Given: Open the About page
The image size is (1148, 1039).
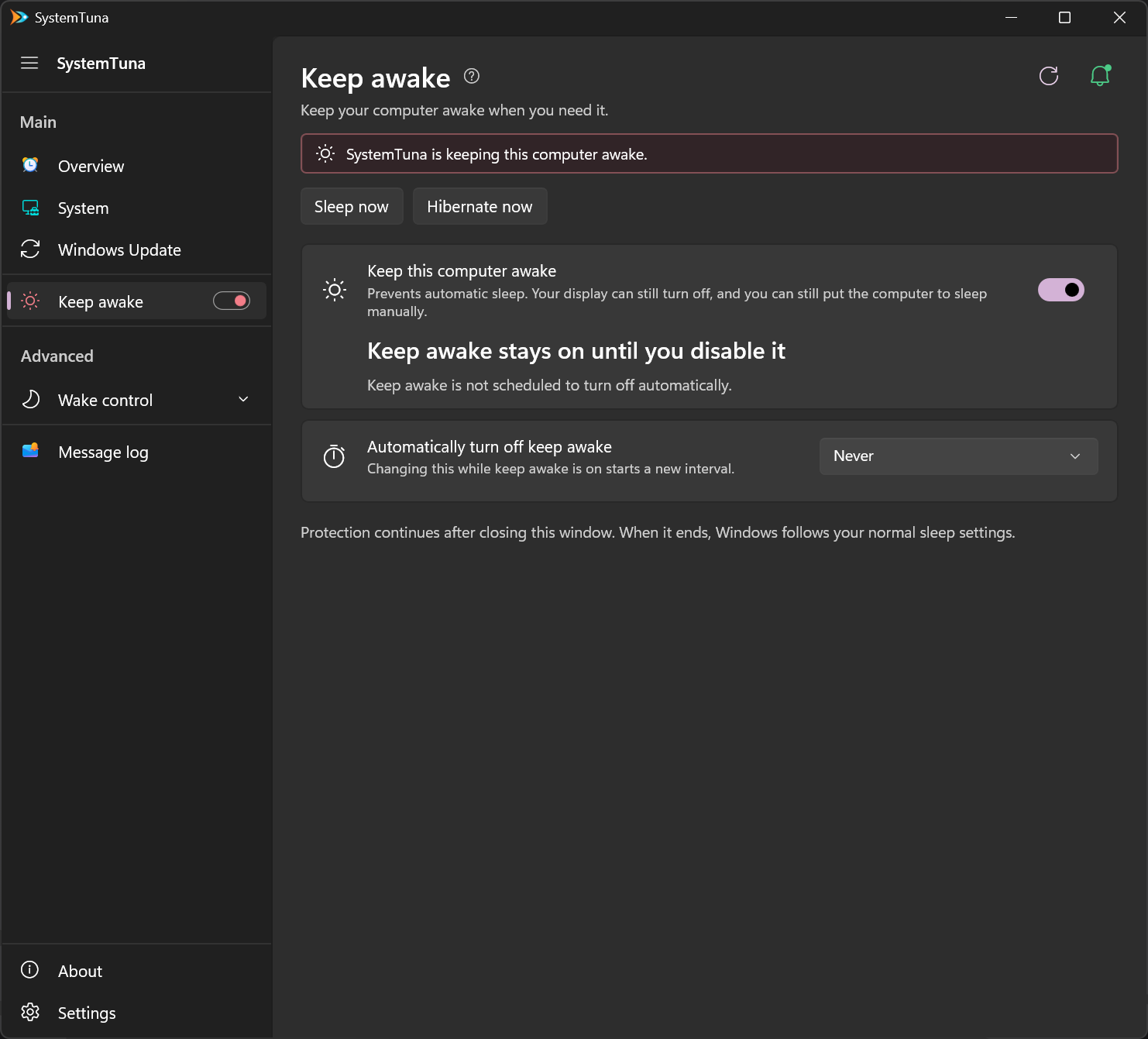Looking at the screenshot, I should [137, 971].
